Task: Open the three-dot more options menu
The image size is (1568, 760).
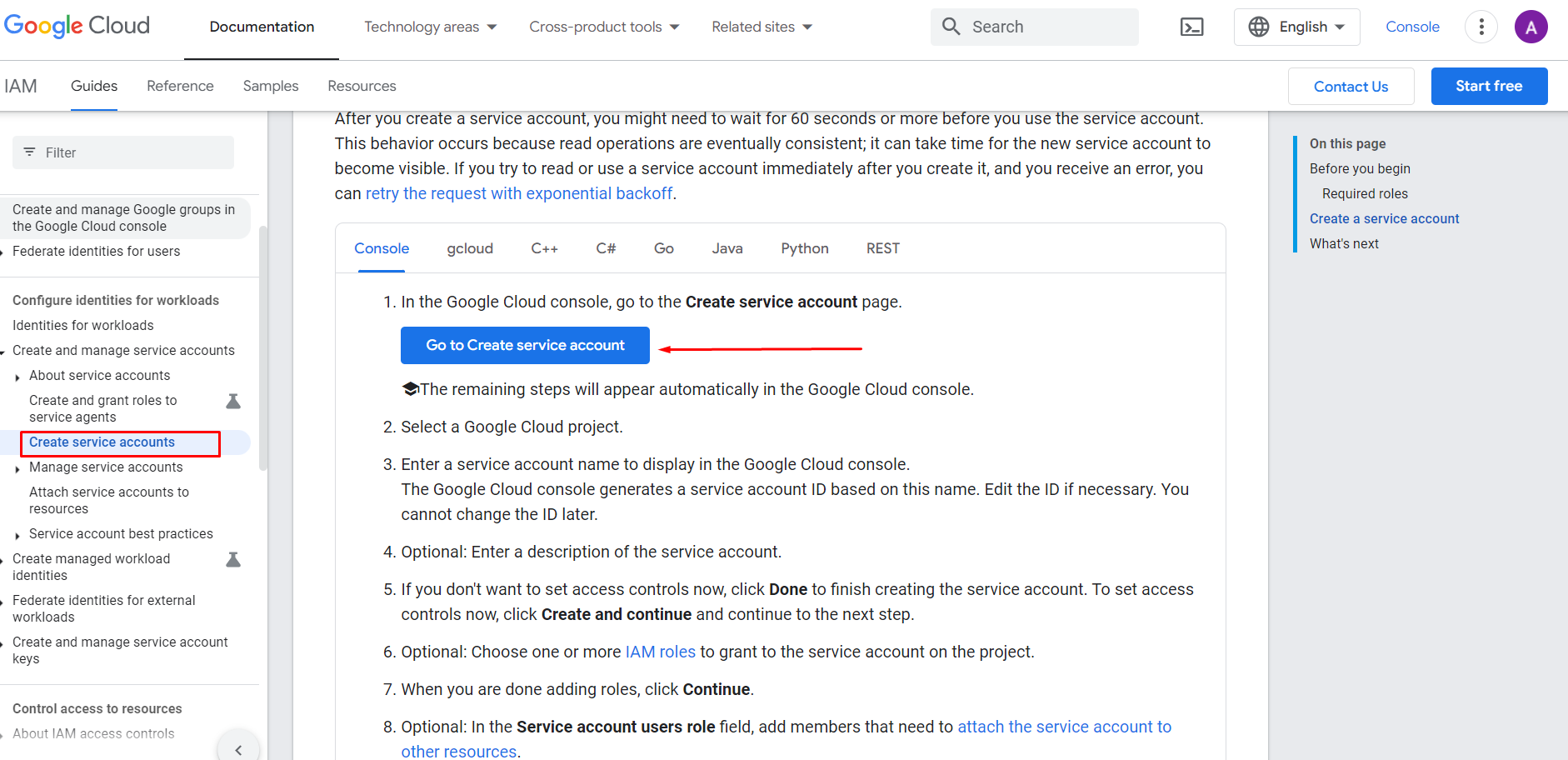Action: pyautogui.click(x=1481, y=26)
